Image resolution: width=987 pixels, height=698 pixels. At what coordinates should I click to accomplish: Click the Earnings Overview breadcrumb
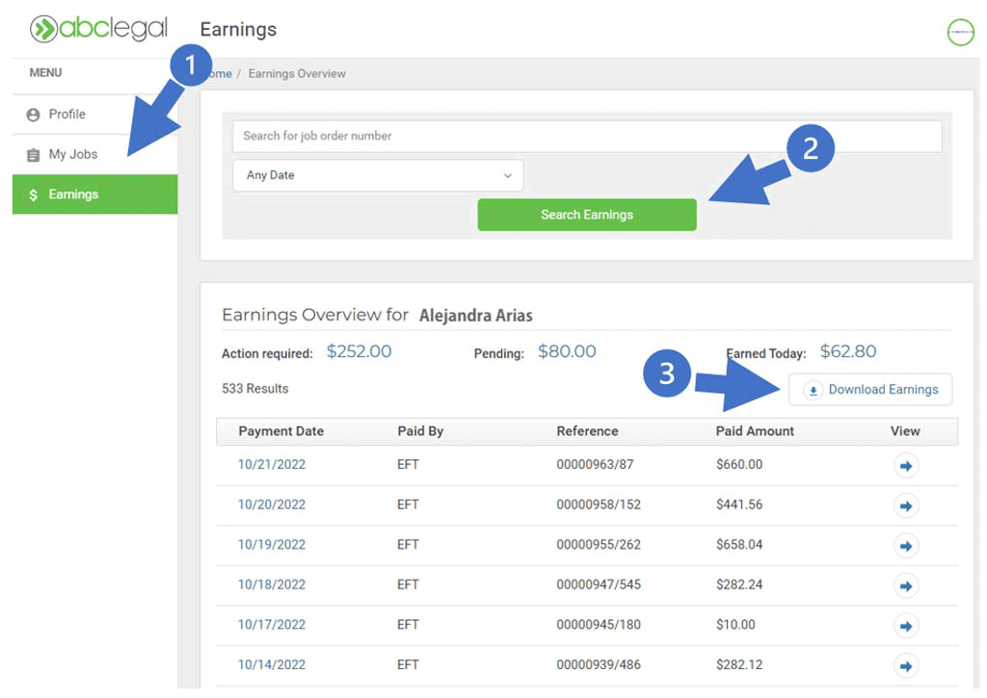tap(297, 74)
